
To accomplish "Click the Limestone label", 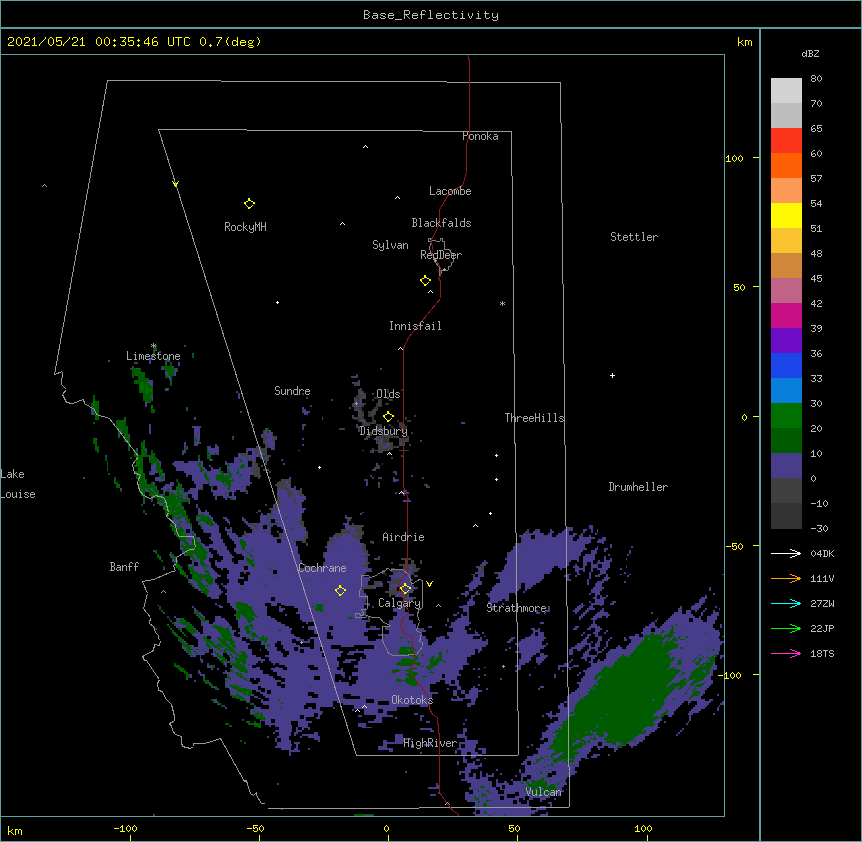I will tap(153, 356).
